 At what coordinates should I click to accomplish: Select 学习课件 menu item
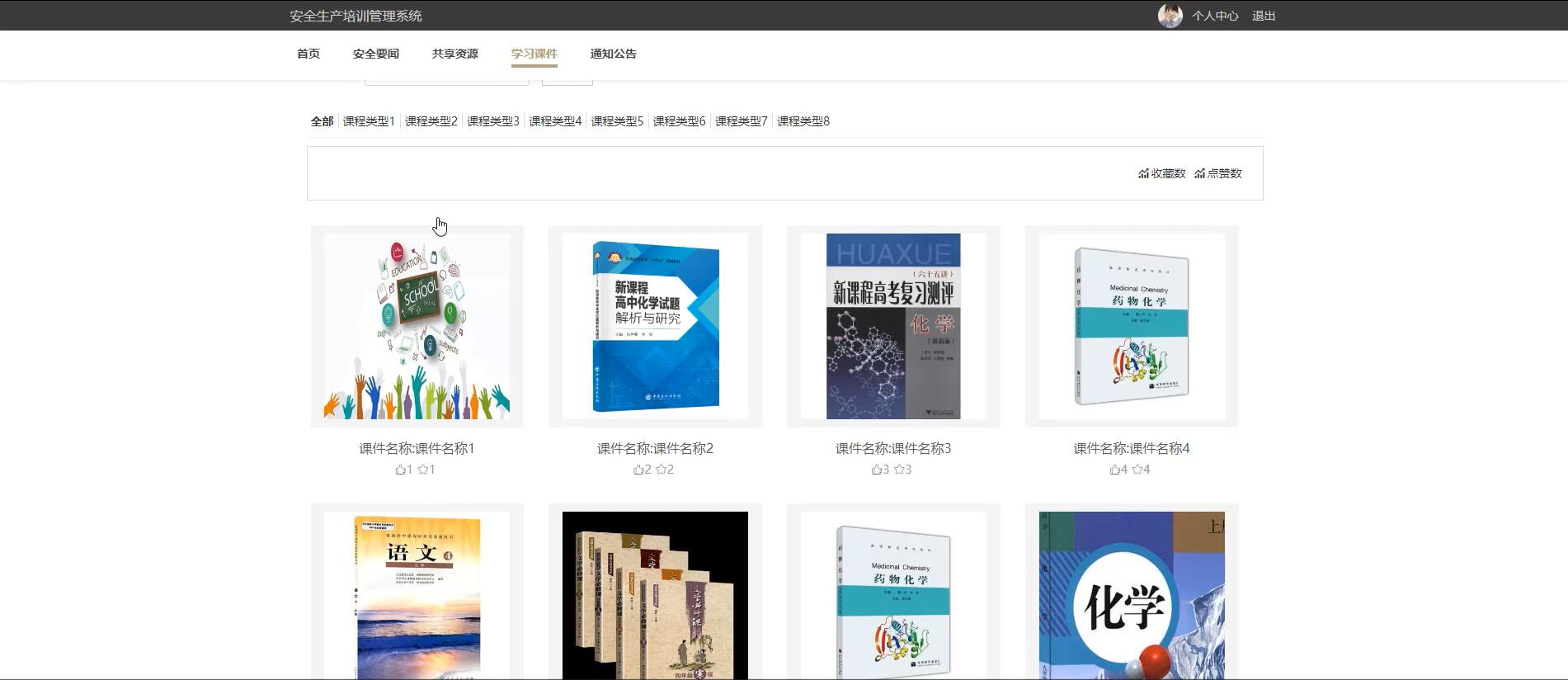point(534,54)
